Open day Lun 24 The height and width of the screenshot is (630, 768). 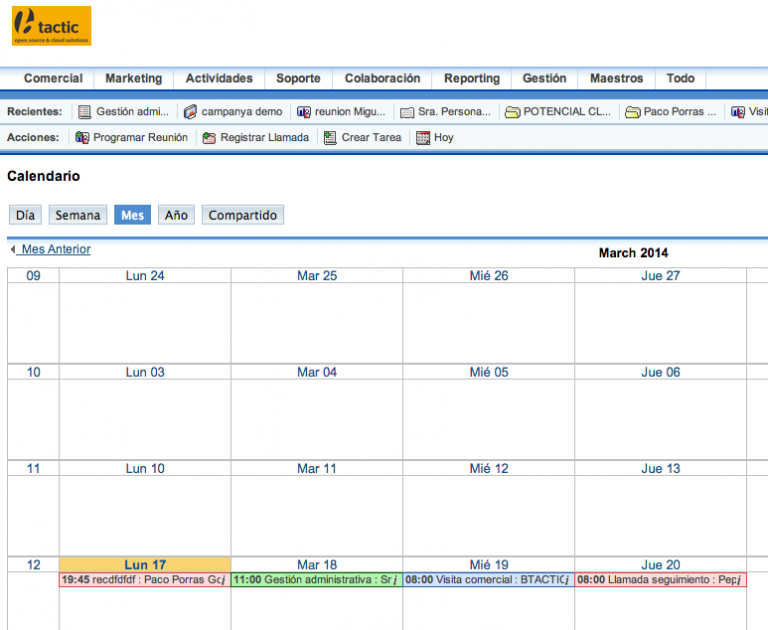click(145, 276)
